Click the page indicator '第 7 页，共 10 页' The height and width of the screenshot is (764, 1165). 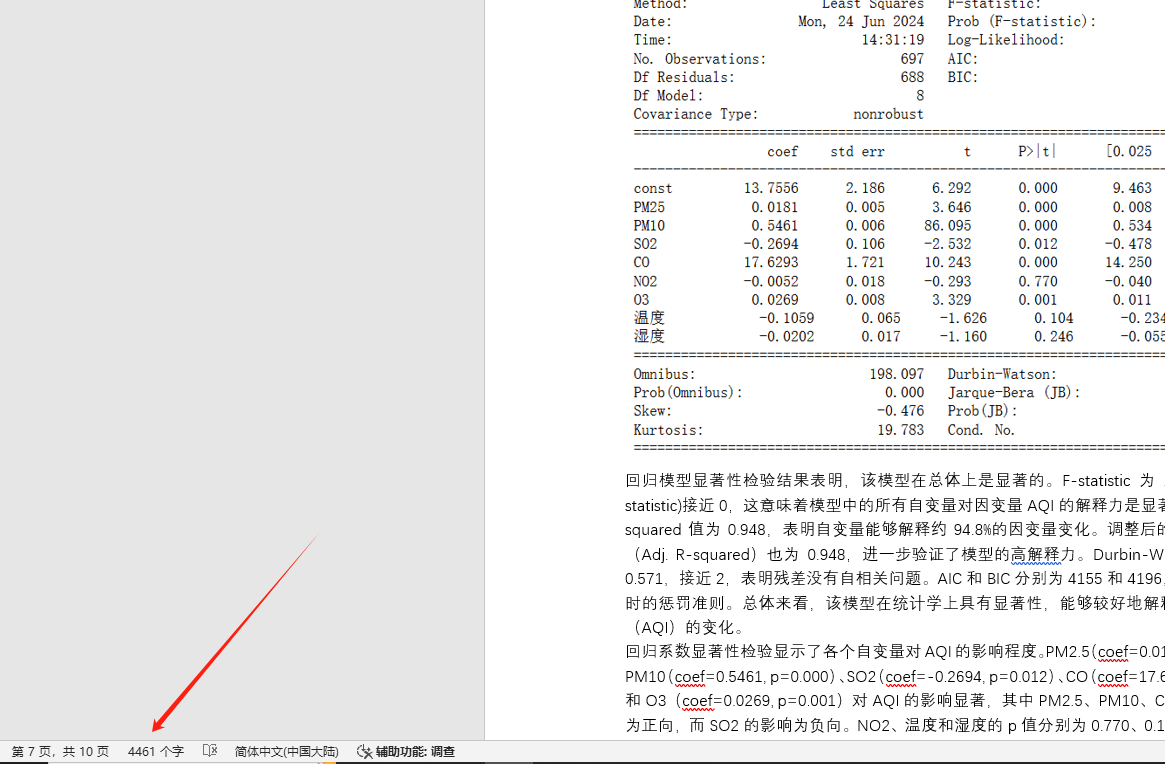60,751
